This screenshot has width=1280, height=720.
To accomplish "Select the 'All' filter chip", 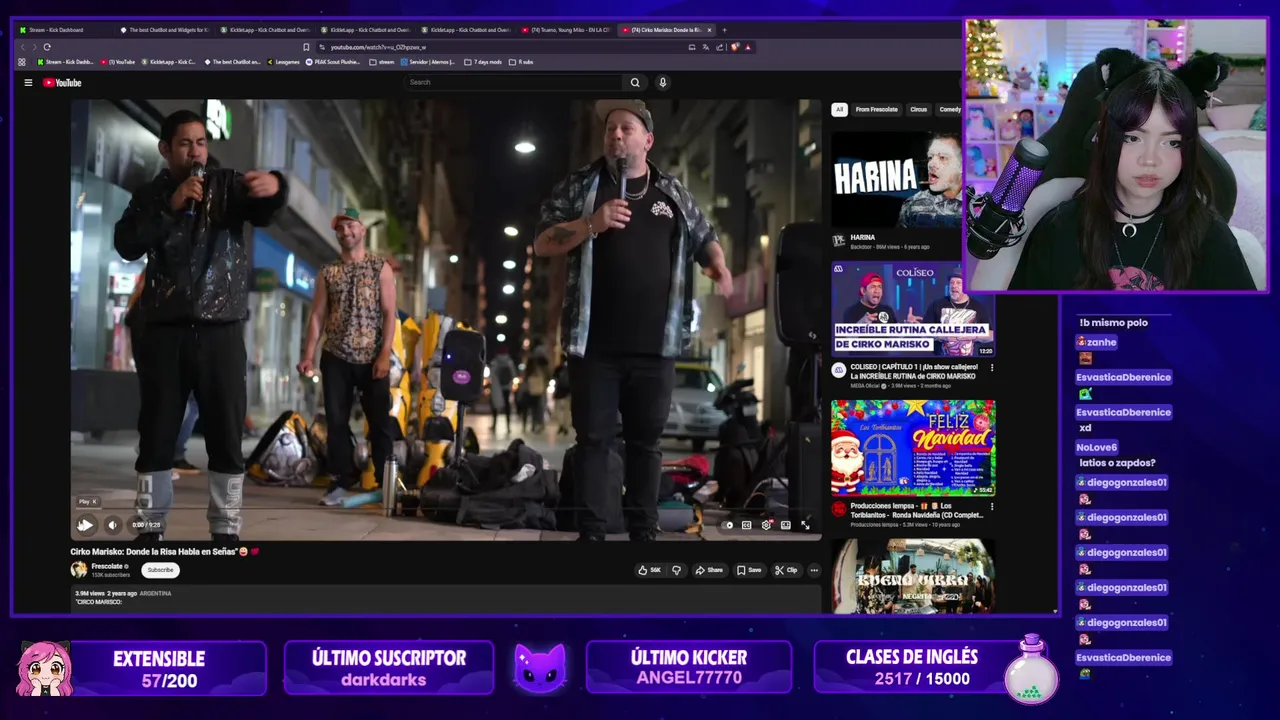I will coord(839,109).
